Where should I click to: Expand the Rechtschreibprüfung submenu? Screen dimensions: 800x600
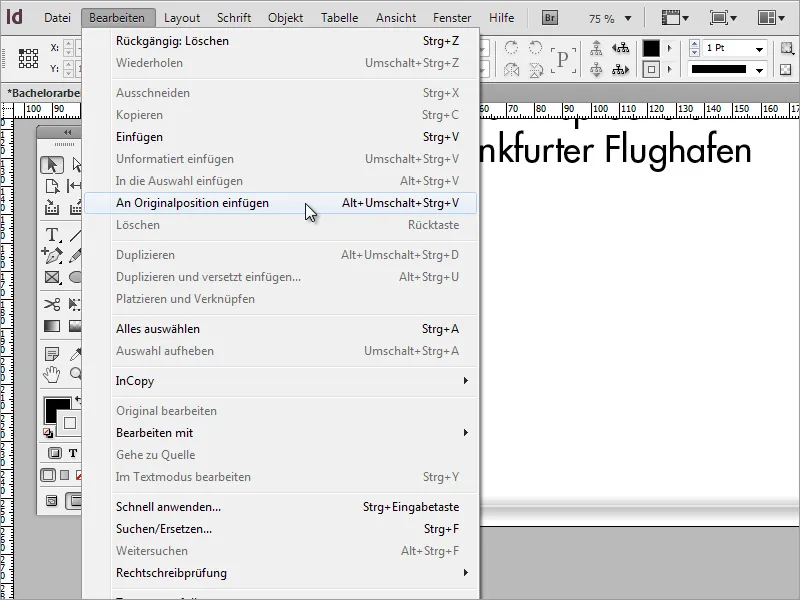(x=465, y=572)
